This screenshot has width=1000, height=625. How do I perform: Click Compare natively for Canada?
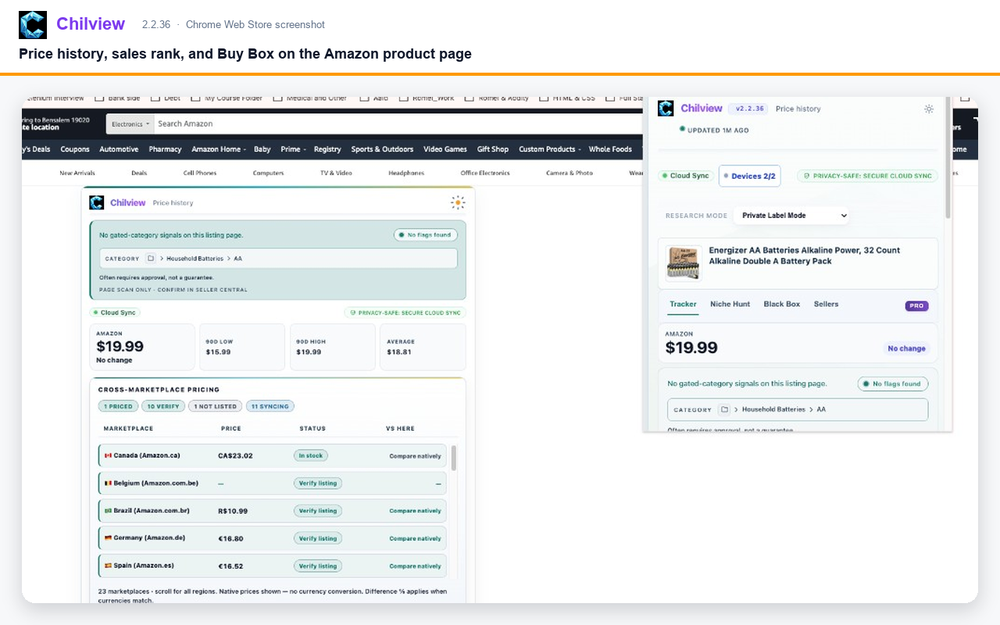click(x=415, y=456)
